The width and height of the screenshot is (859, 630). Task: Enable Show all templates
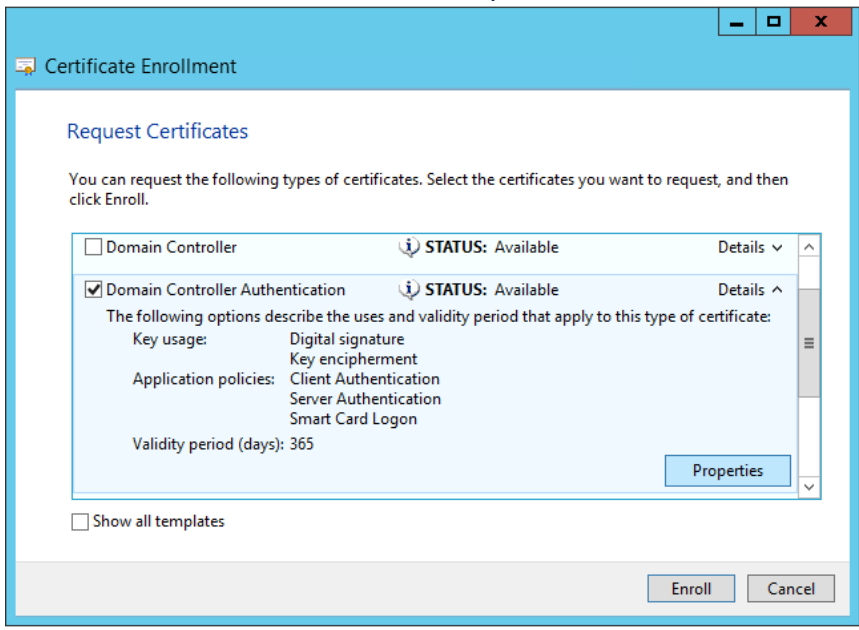79,521
